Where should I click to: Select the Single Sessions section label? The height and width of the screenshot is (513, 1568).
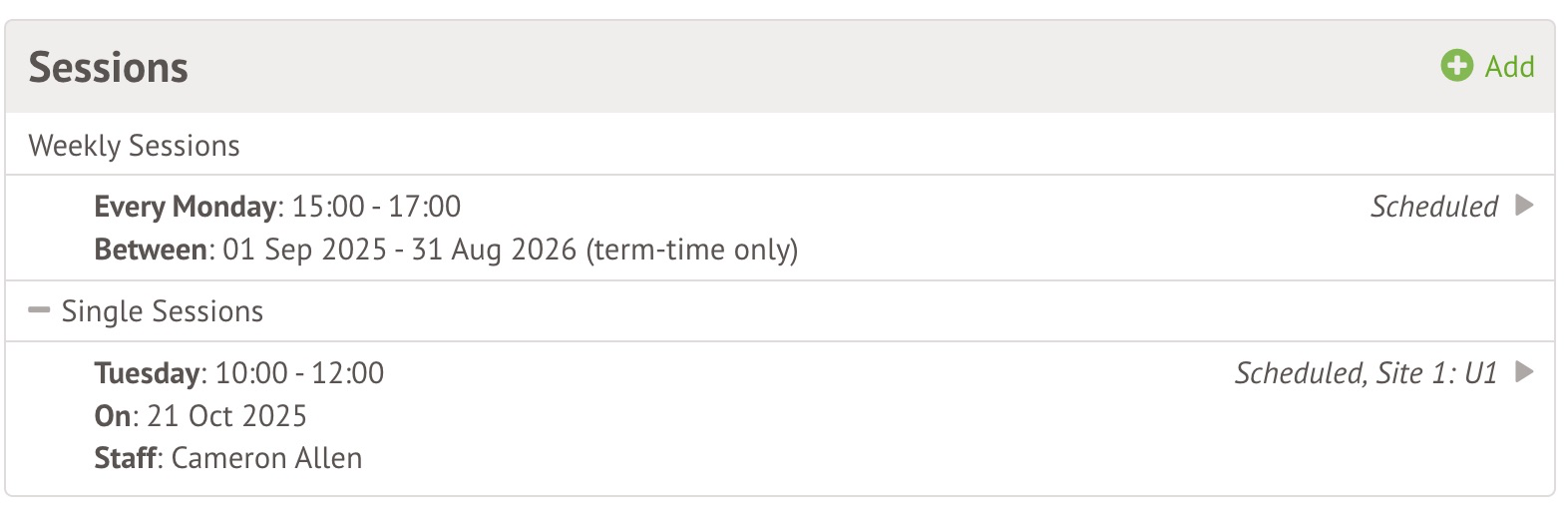(x=163, y=311)
